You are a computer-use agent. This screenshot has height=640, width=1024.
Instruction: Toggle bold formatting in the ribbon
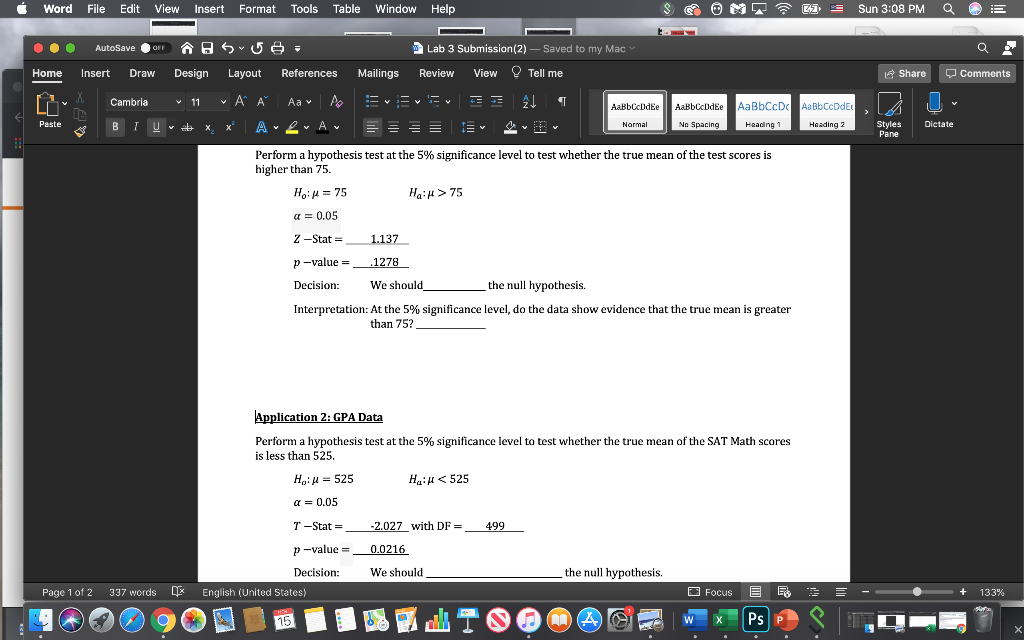(116, 127)
